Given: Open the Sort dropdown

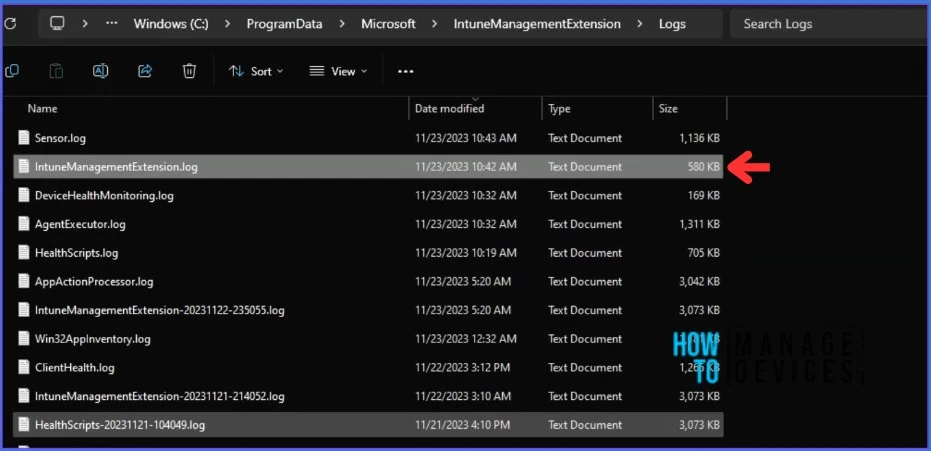Looking at the screenshot, I should coord(256,71).
